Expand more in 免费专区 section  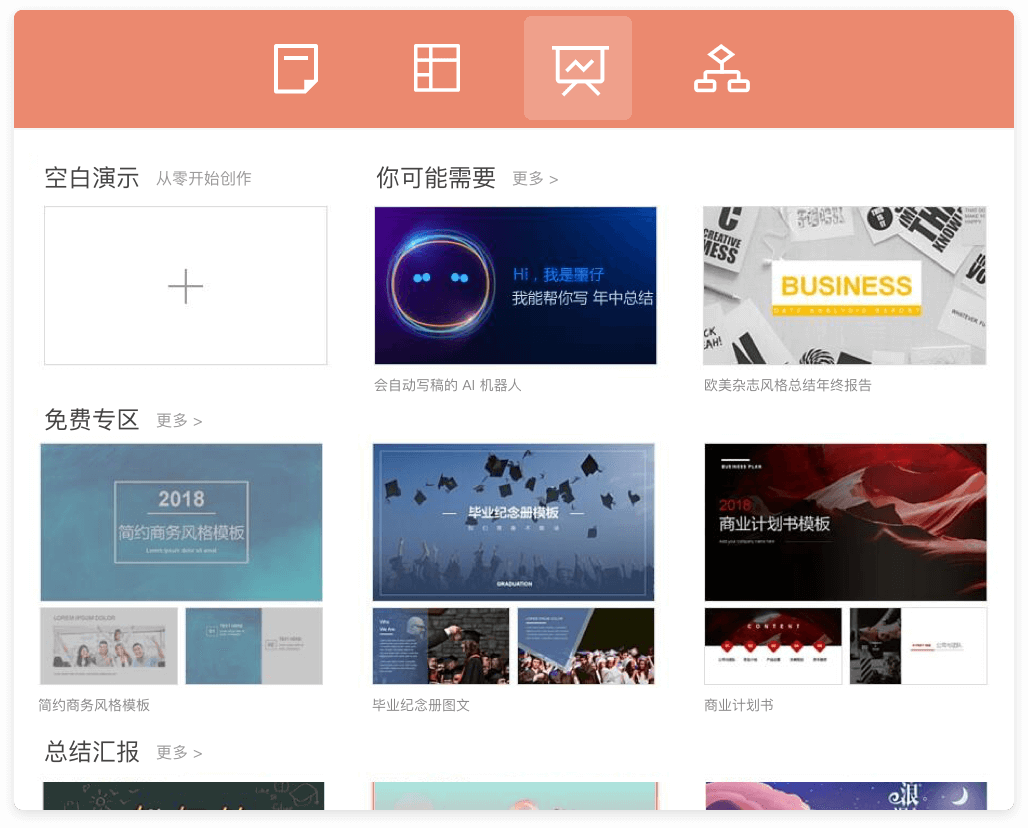click(179, 421)
